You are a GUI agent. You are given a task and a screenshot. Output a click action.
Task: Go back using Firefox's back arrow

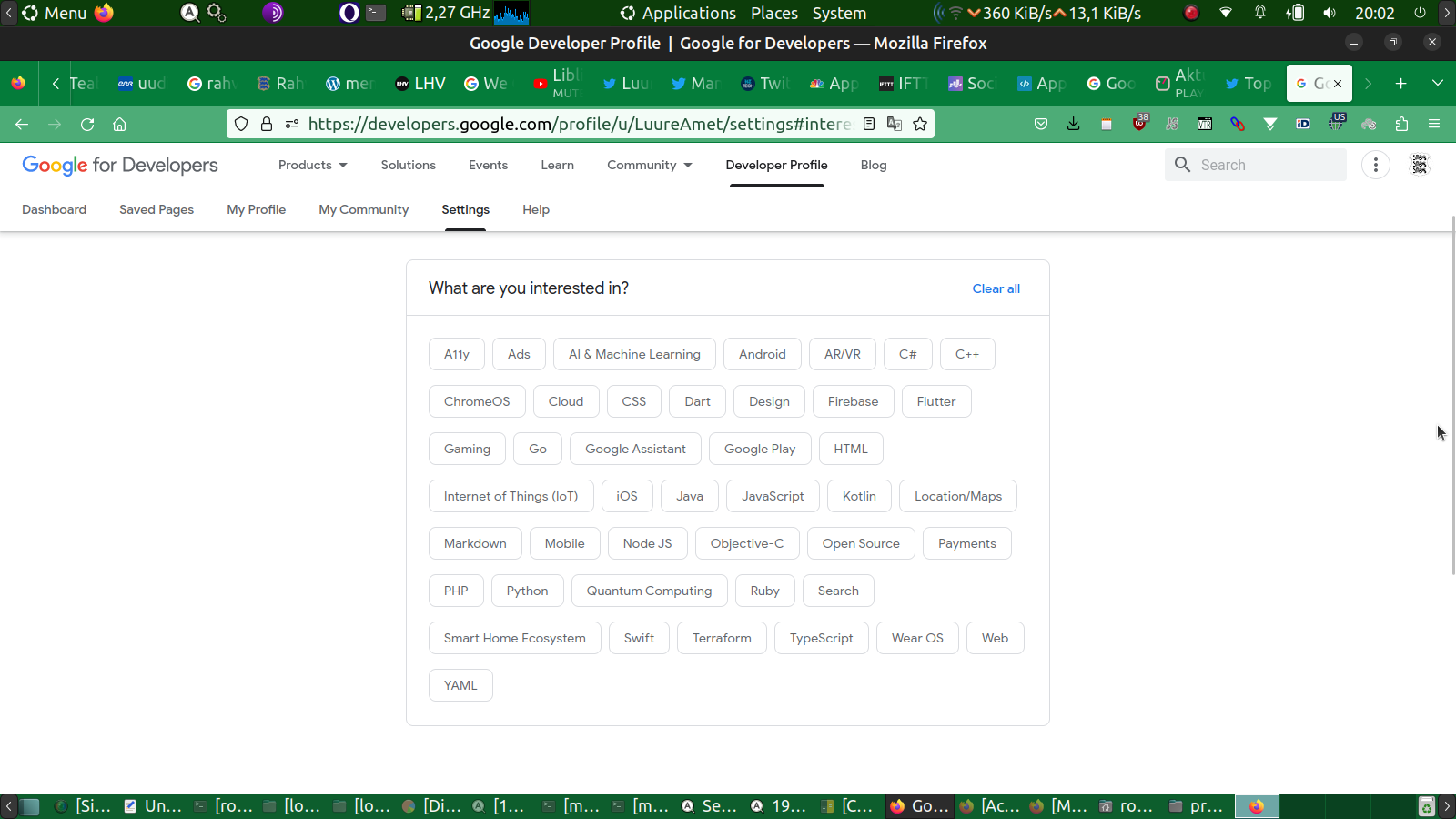tap(22, 124)
